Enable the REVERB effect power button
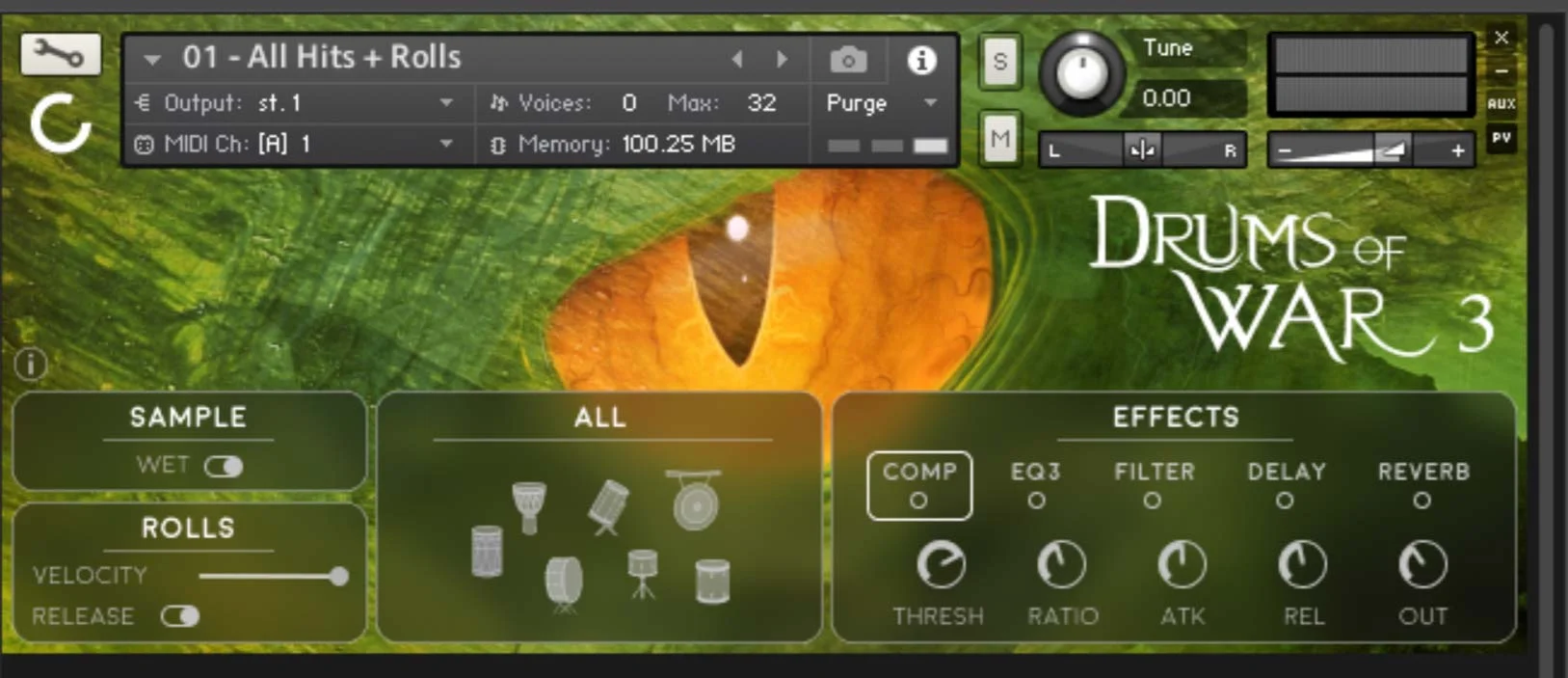Image resolution: width=1568 pixels, height=678 pixels. [1422, 501]
